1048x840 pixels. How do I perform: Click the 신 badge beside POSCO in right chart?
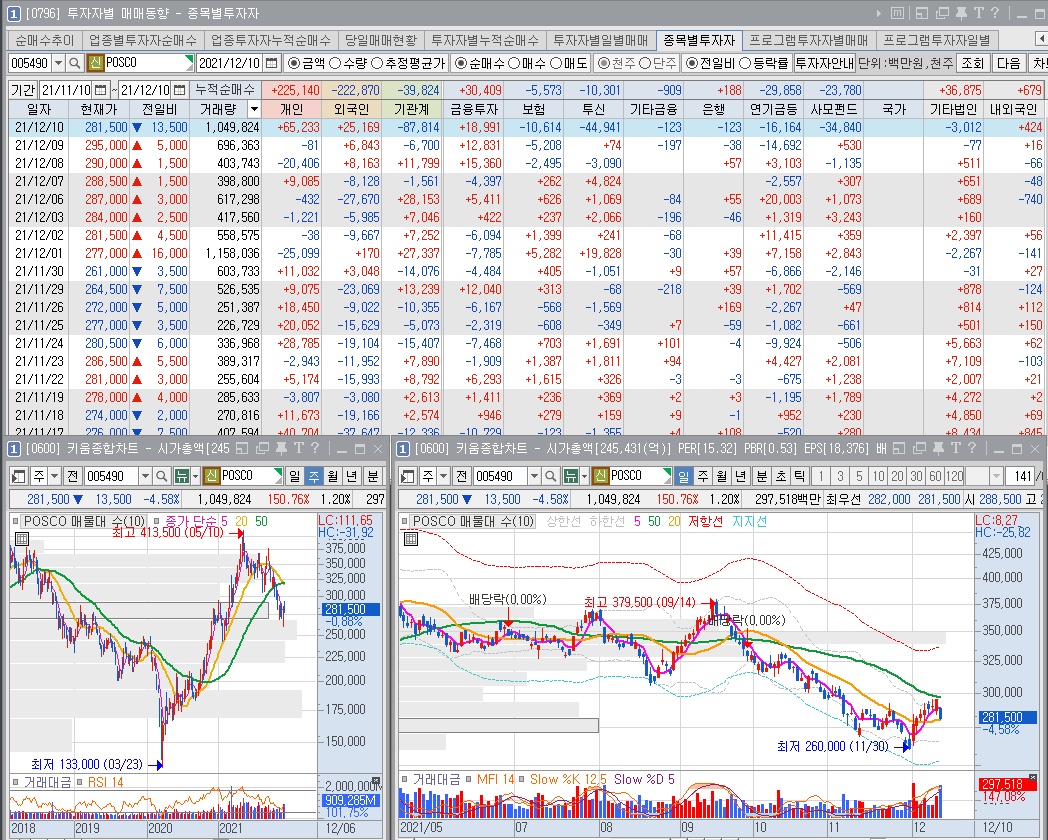[x=600, y=476]
